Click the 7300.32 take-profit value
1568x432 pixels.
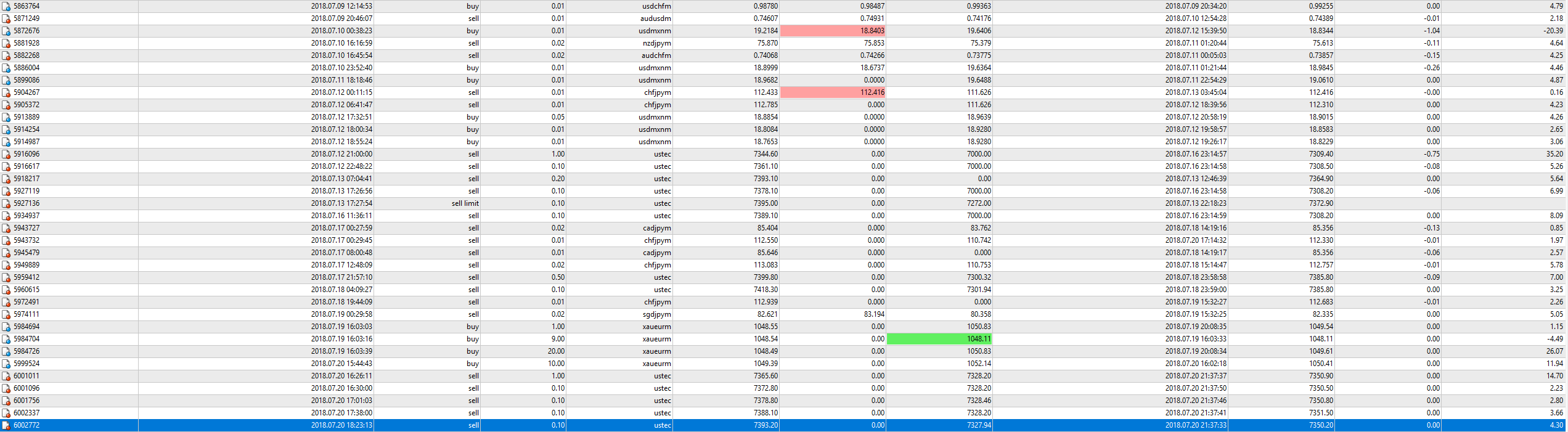click(979, 277)
